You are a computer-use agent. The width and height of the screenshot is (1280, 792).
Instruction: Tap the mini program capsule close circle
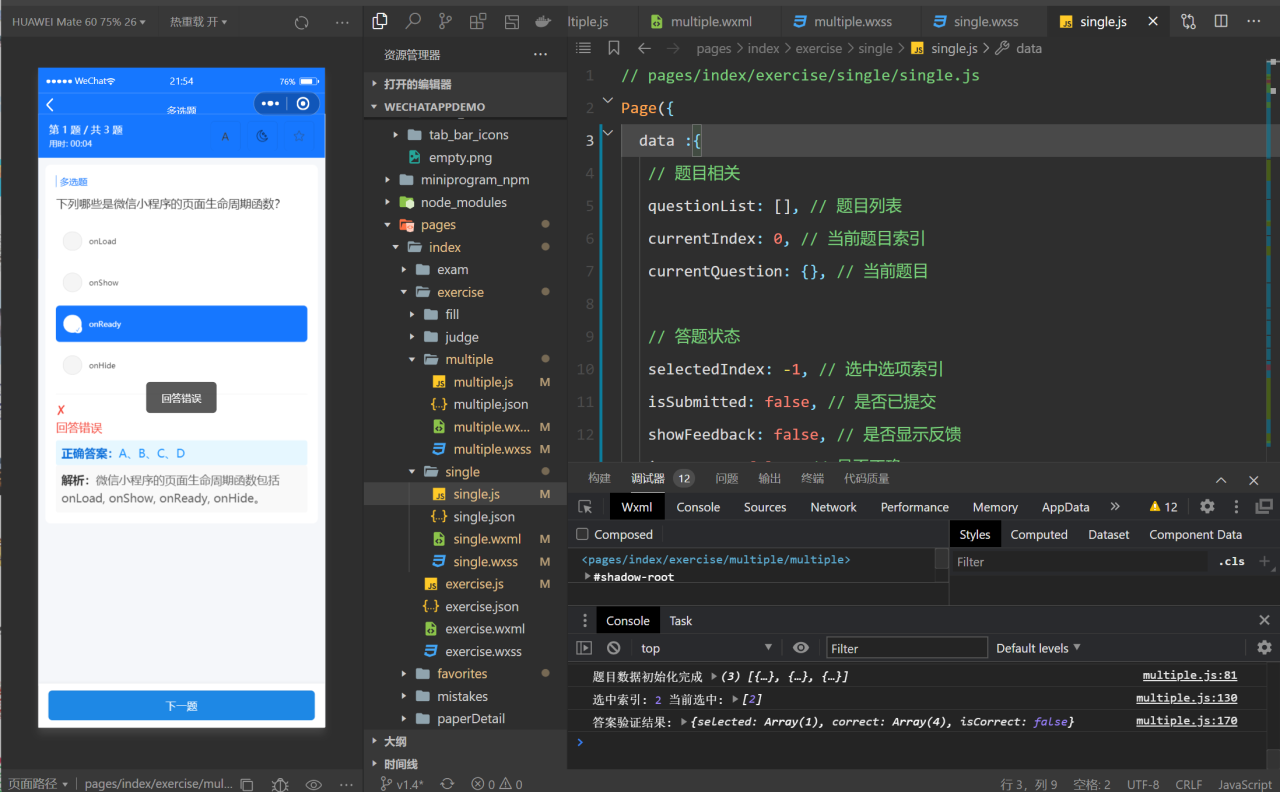point(303,103)
